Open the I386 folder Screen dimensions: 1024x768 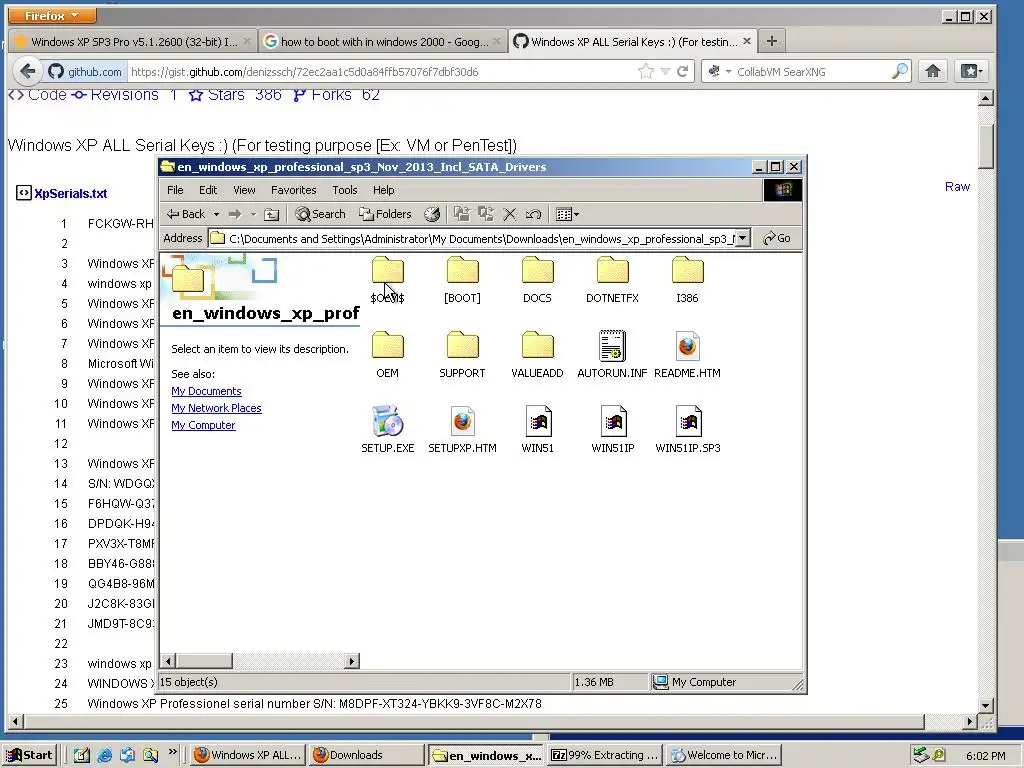(687, 280)
